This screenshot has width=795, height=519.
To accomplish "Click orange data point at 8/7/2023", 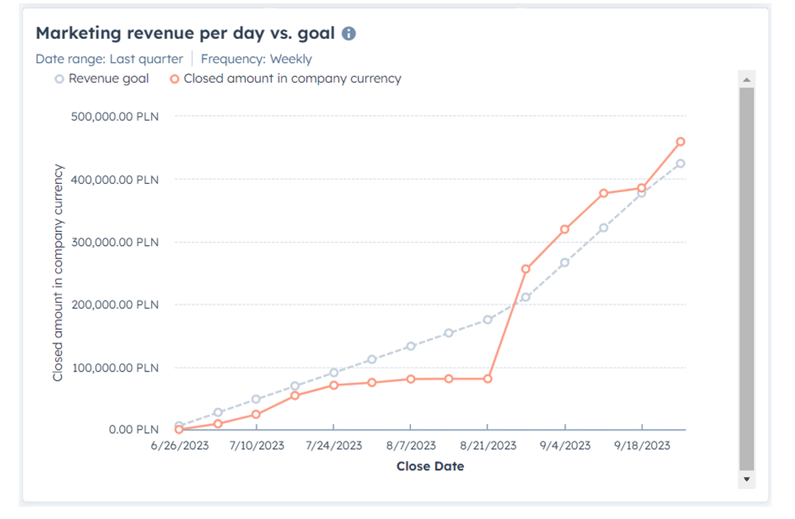I will click(411, 379).
